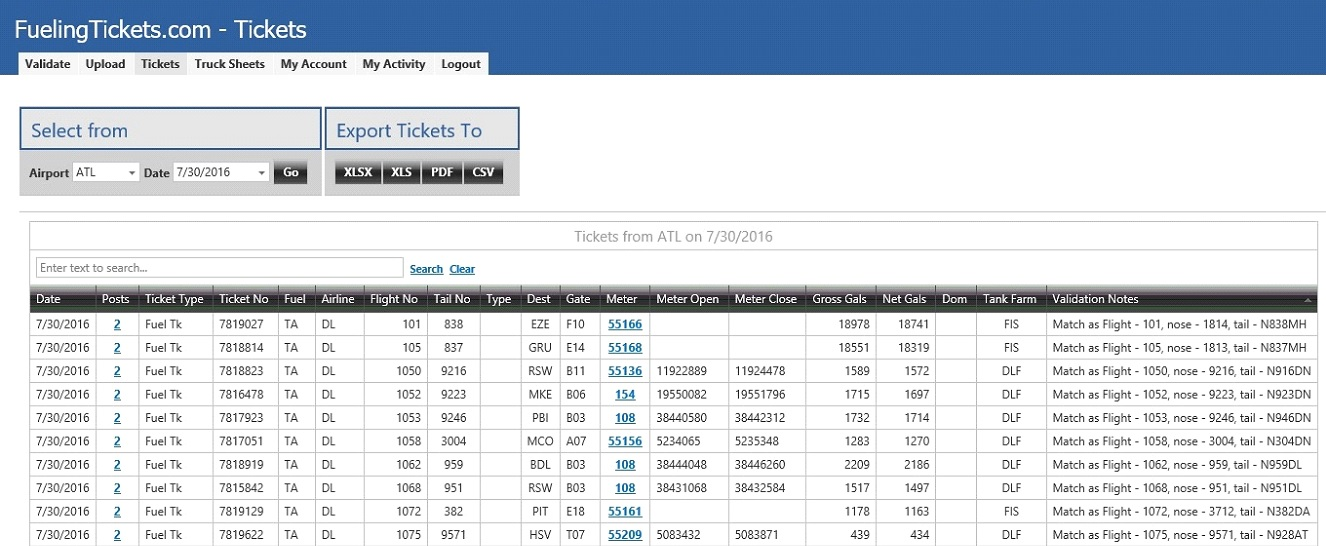Export tickets as PDF
1326x546 pixels.
tap(442, 172)
